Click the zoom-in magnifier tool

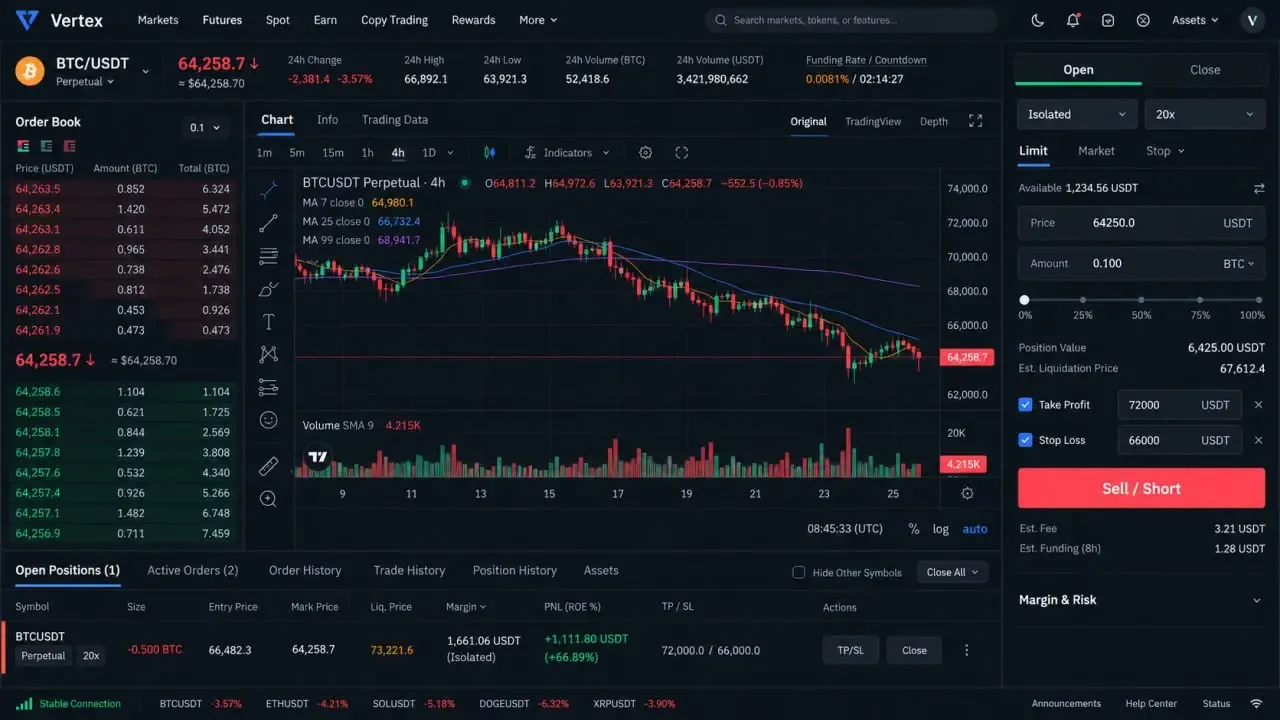[268, 498]
